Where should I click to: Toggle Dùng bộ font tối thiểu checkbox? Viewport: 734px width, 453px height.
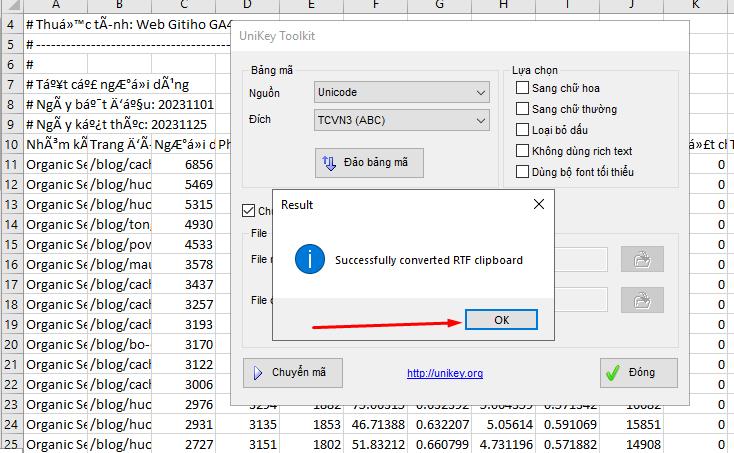pyautogui.click(x=522, y=172)
